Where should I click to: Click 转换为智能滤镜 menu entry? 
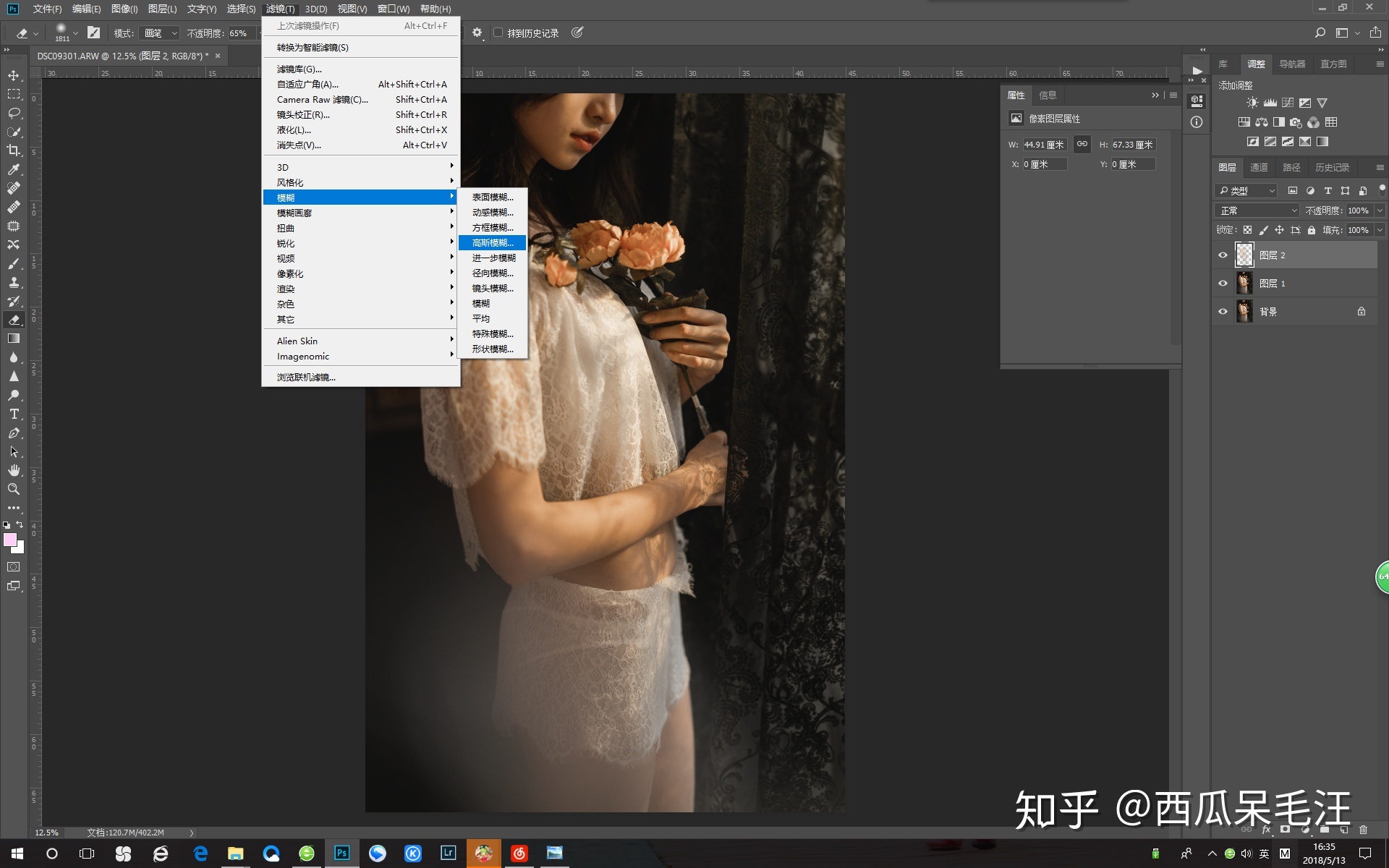(360, 48)
